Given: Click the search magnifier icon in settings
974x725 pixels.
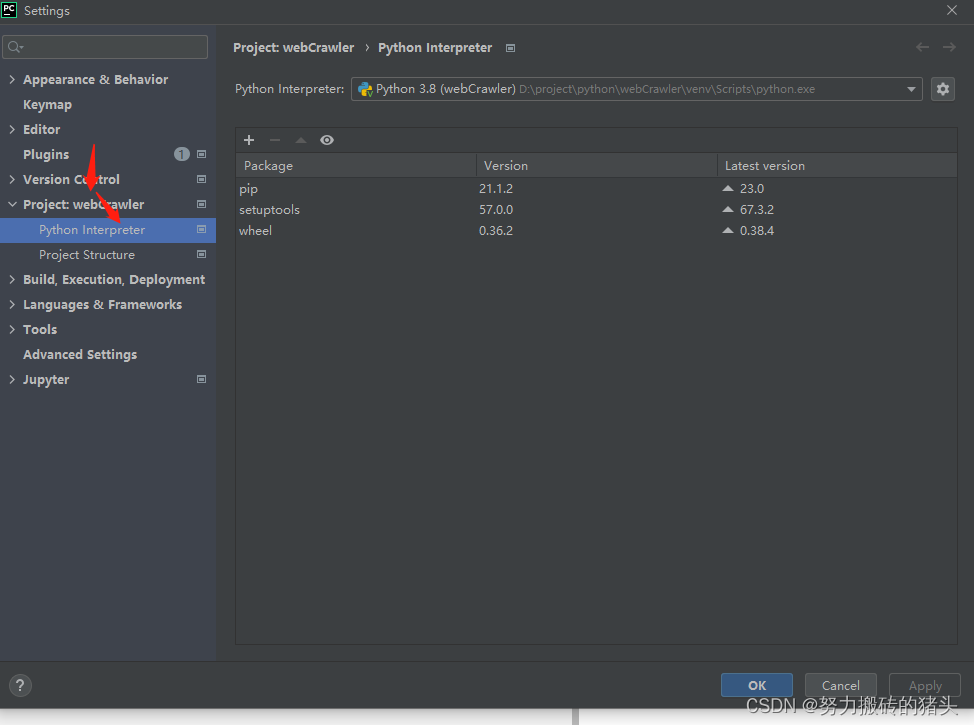Looking at the screenshot, I should tap(16, 47).
